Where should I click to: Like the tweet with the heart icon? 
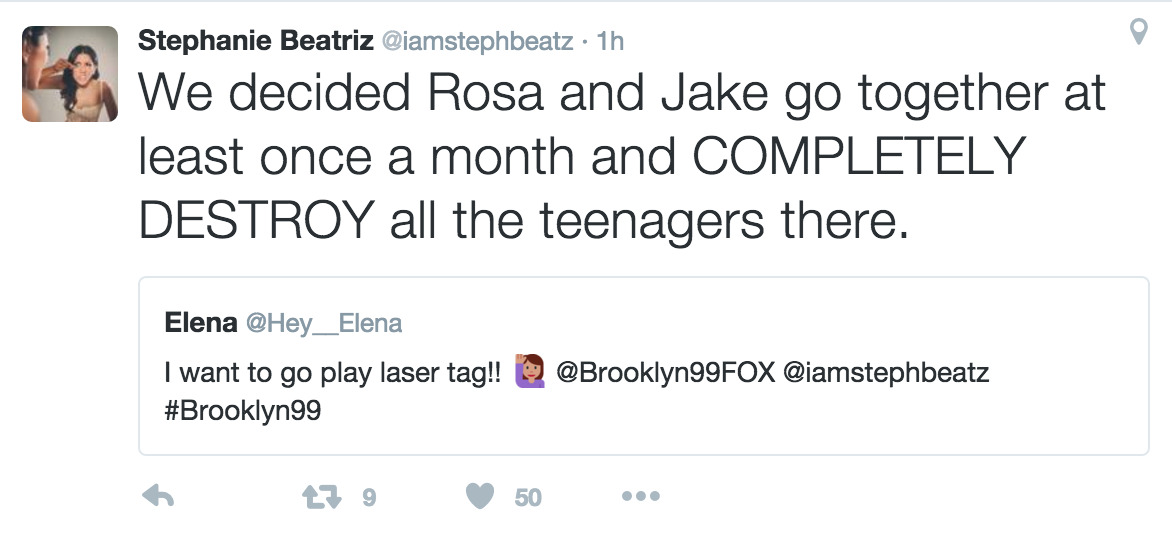click(480, 496)
